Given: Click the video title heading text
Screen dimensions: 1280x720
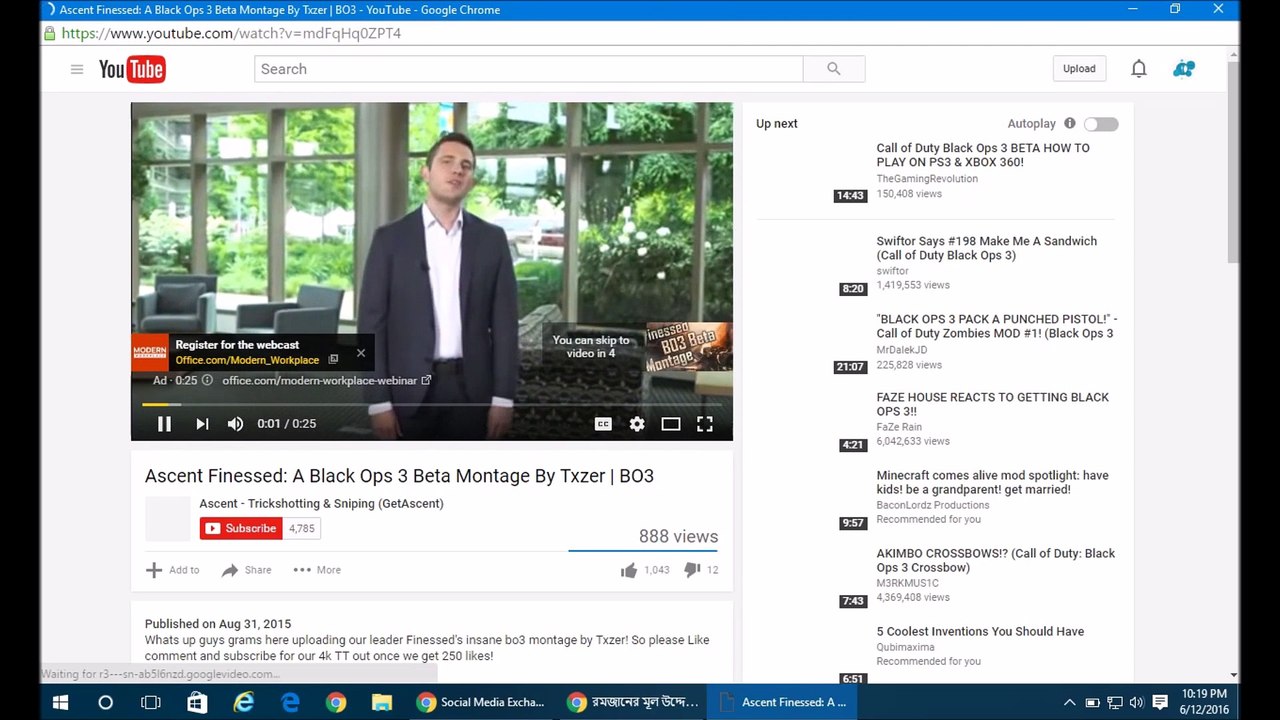Looking at the screenshot, I should (399, 476).
